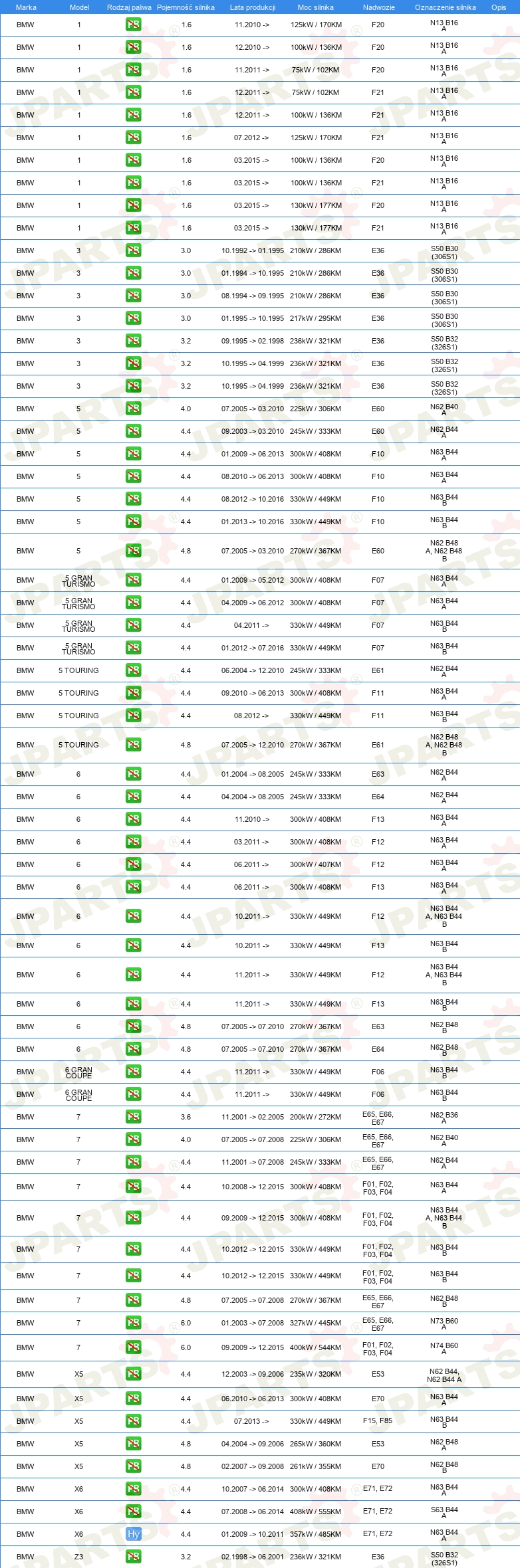Image resolution: width=520 pixels, height=1568 pixels.
Task: Click fuel icon in X5 261kW / 355KM row
Action: click(134, 1466)
